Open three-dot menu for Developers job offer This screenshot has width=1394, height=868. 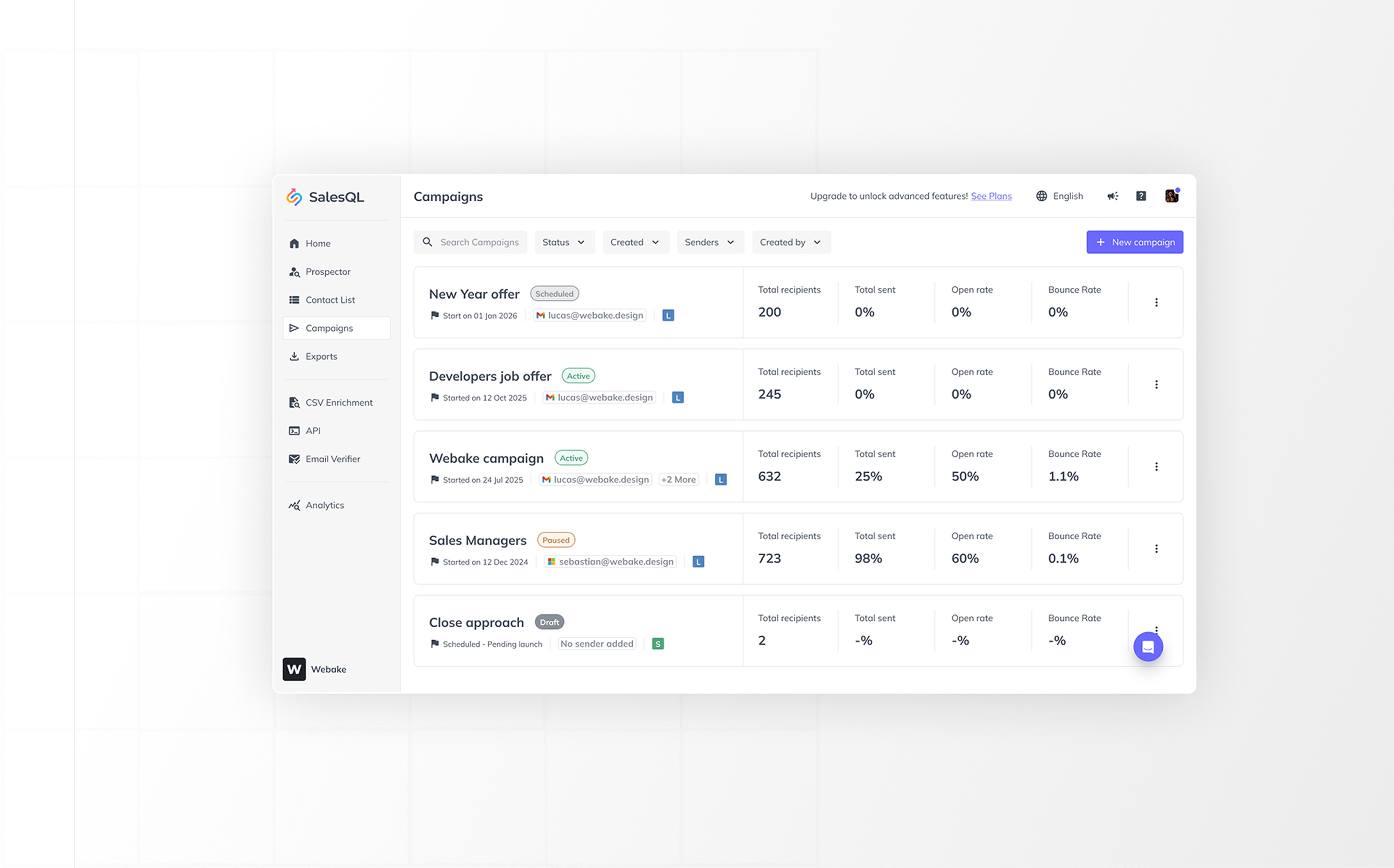pyautogui.click(x=1156, y=385)
